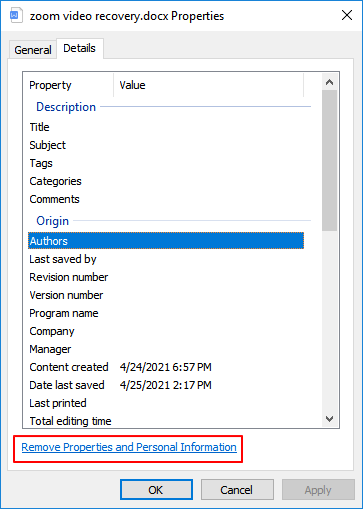Select the highlighted Authors row
363x509 pixels.
click(x=166, y=241)
